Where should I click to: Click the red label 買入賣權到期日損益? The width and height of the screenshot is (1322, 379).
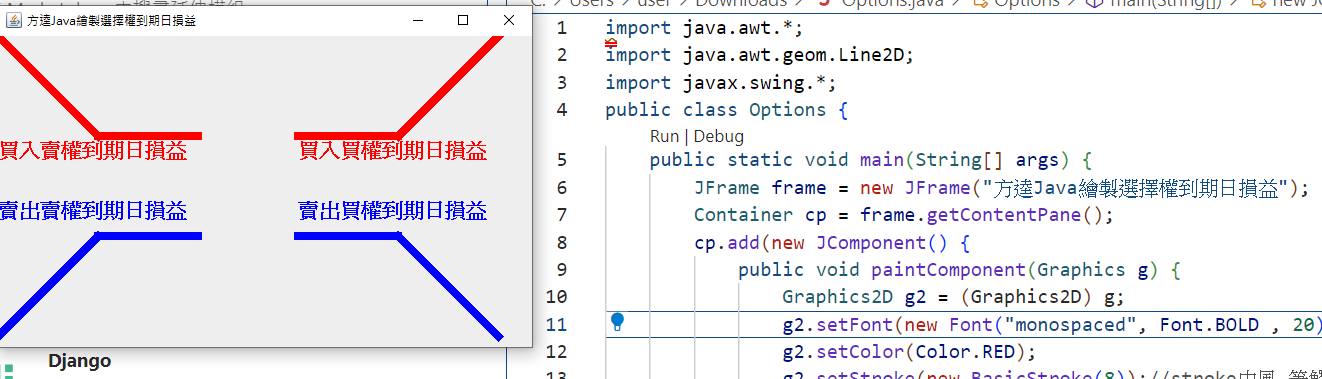pyautogui.click(x=93, y=151)
